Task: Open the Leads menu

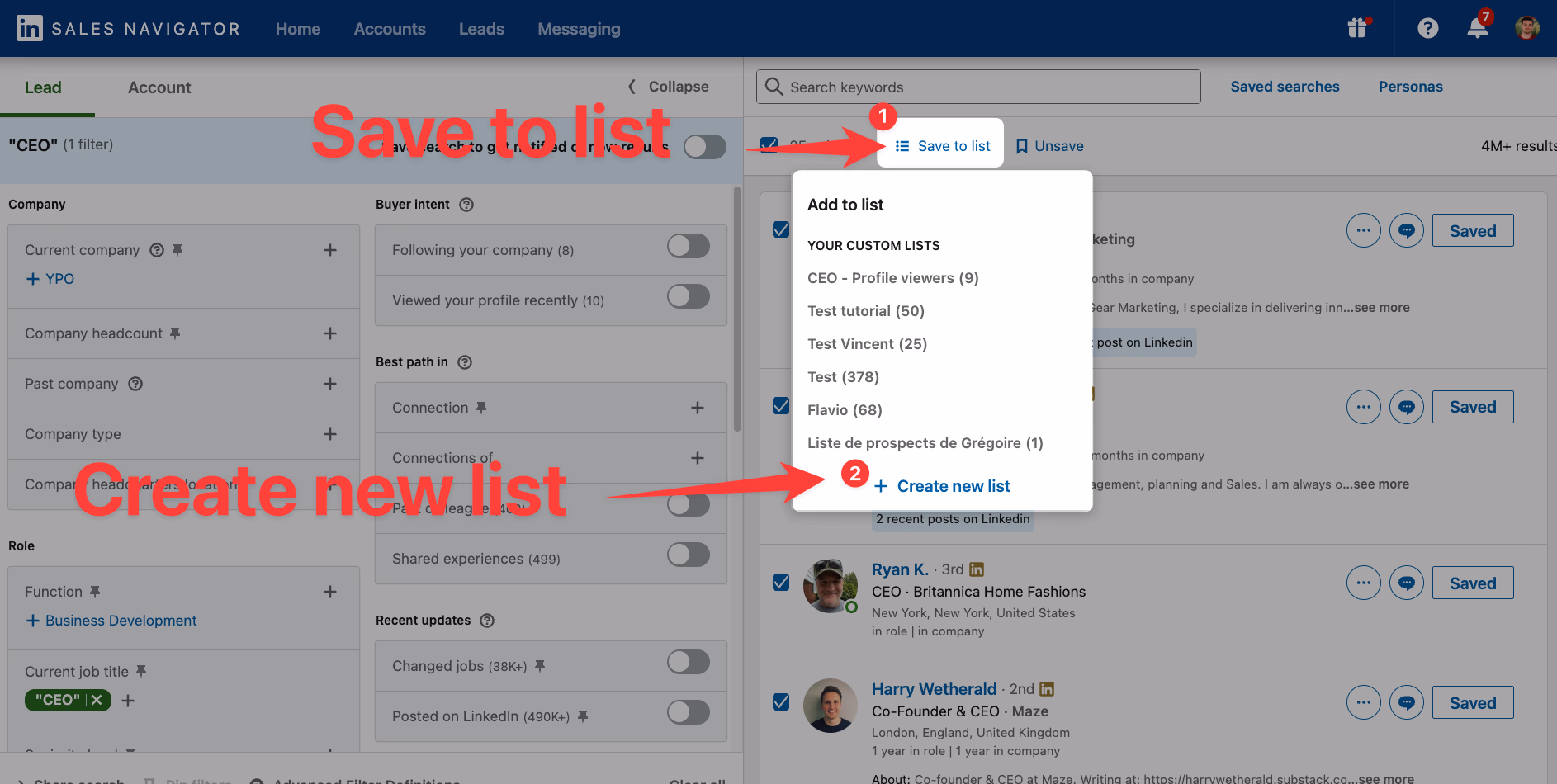Action: pos(481,29)
